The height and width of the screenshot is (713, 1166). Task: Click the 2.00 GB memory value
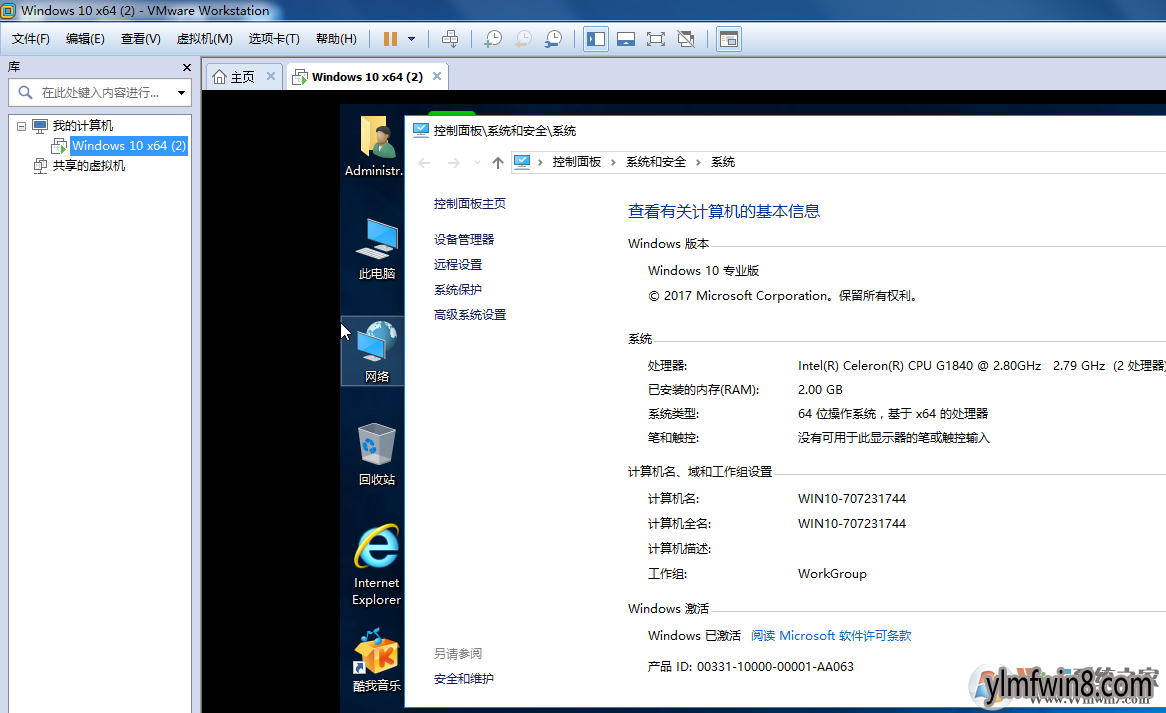[820, 390]
